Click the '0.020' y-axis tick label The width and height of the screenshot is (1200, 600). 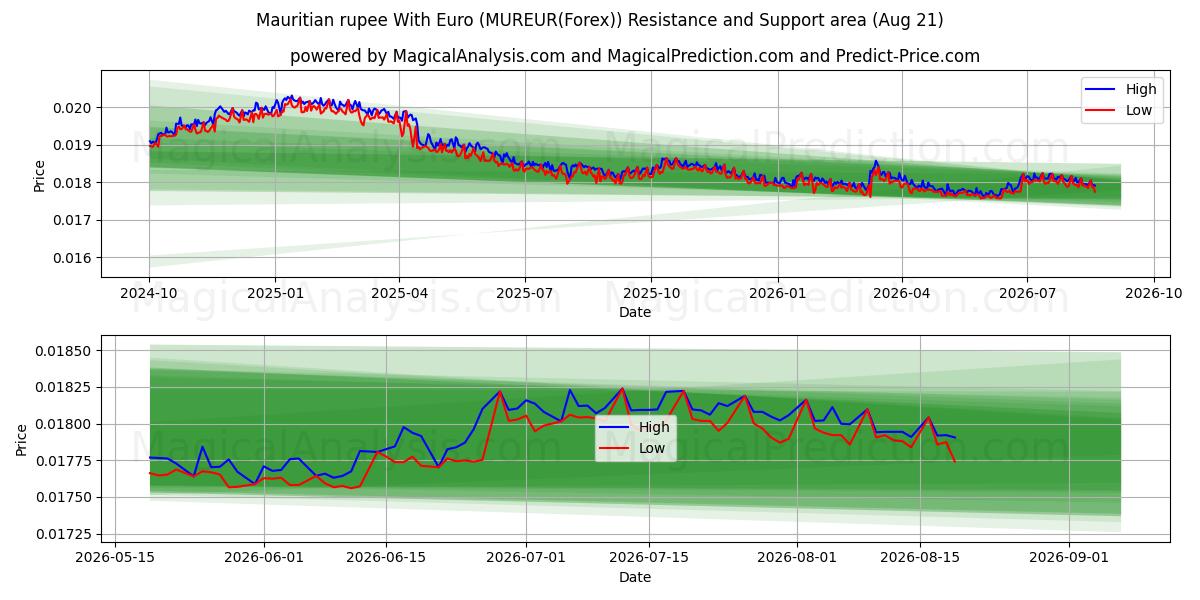click(74, 107)
